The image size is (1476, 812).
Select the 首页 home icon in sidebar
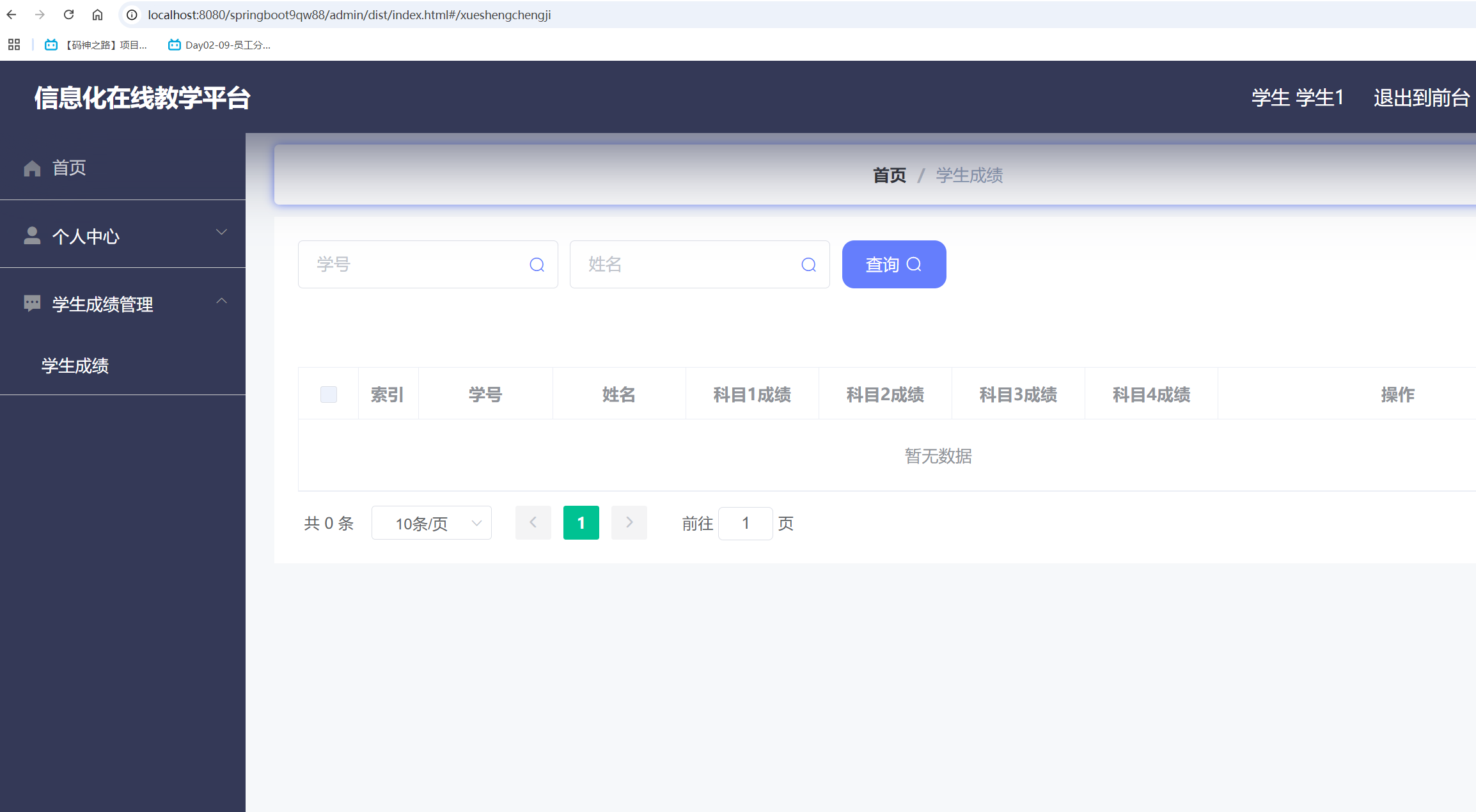(x=32, y=168)
